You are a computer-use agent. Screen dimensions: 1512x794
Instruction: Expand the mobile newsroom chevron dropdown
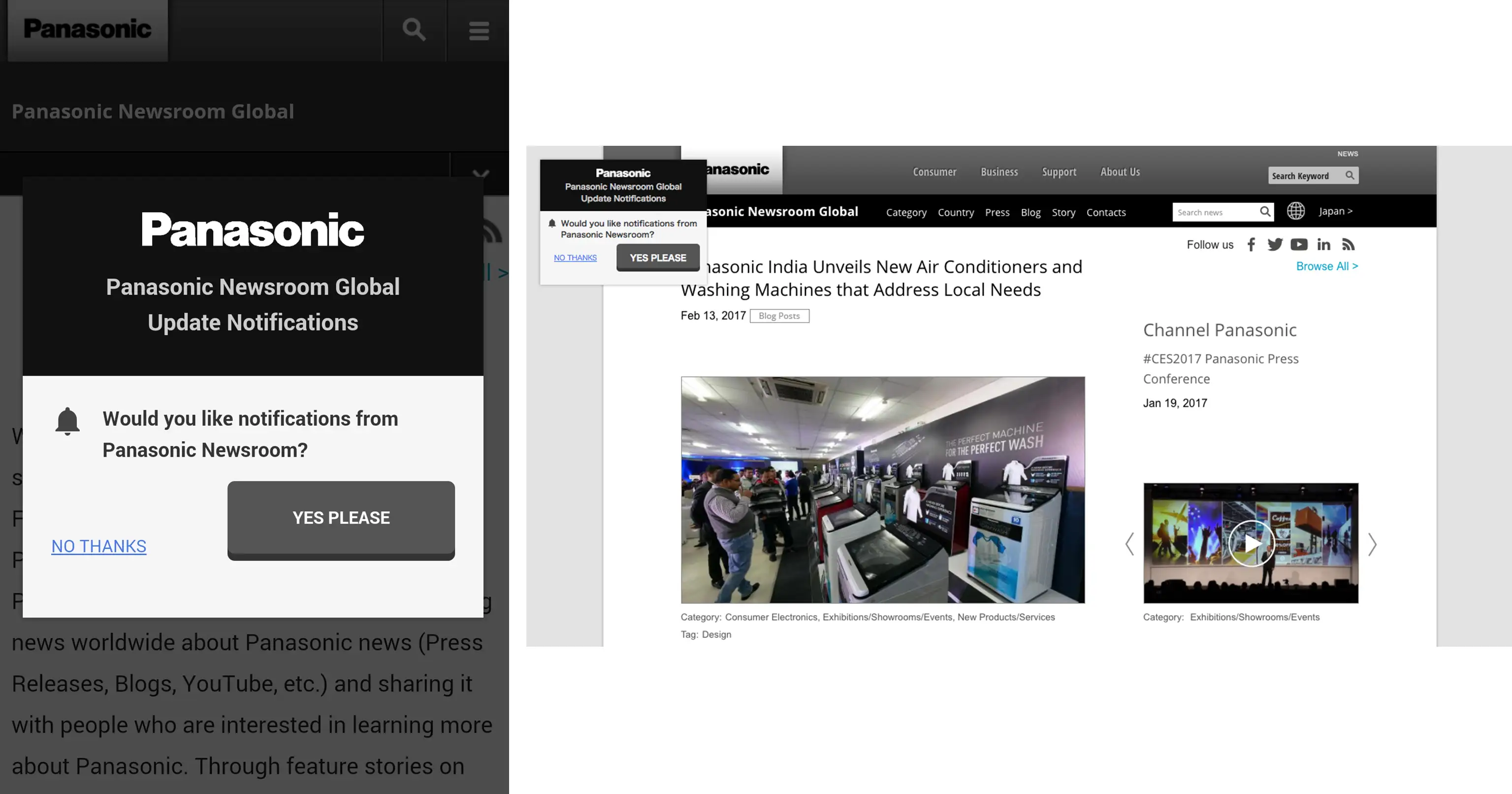click(x=481, y=174)
